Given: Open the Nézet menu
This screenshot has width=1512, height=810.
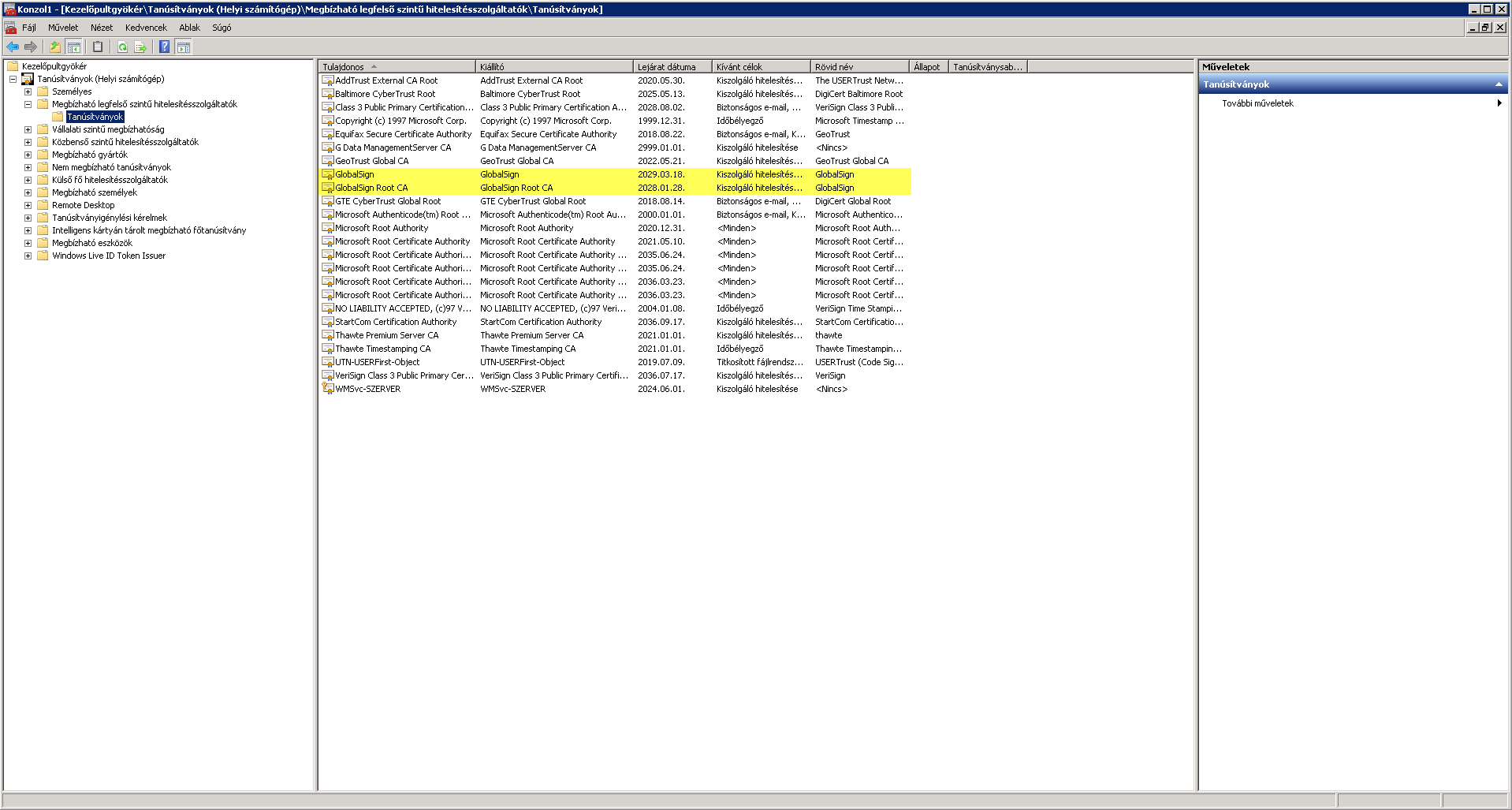Looking at the screenshot, I should click(102, 28).
